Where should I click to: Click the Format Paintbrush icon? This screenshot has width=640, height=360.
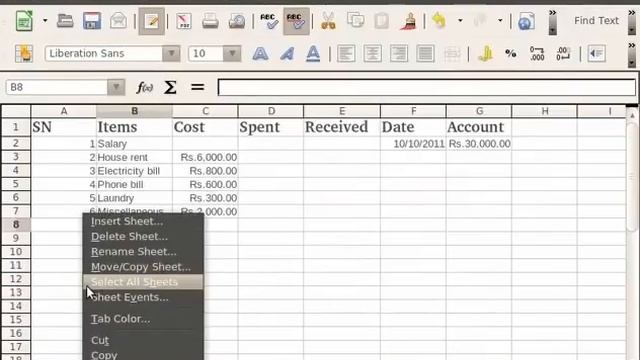408,20
